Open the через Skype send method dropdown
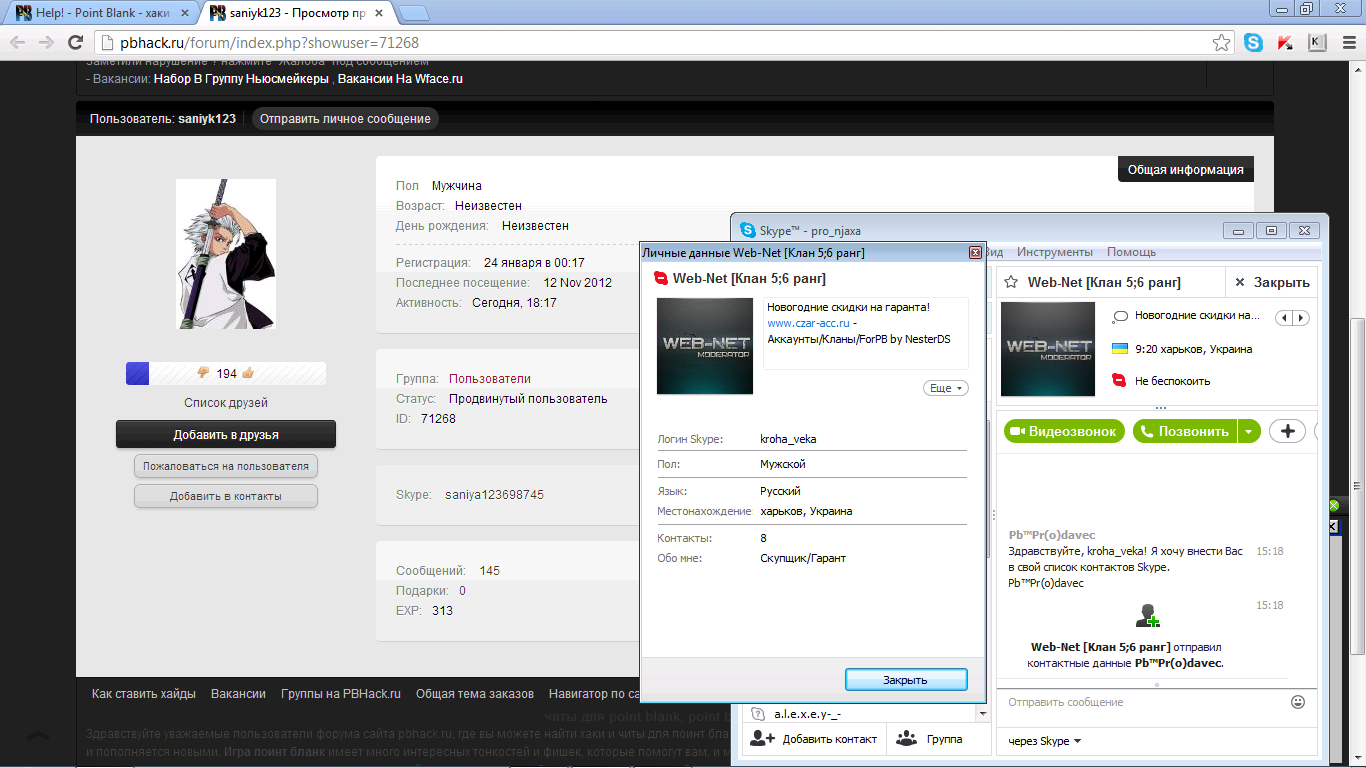The width and height of the screenshot is (1366, 768). [1044, 741]
